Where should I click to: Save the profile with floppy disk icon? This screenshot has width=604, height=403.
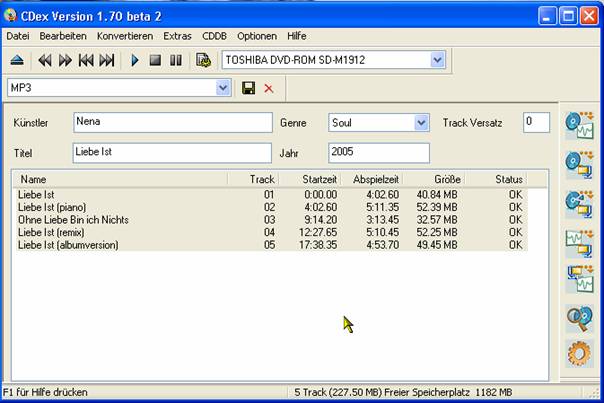(x=248, y=88)
